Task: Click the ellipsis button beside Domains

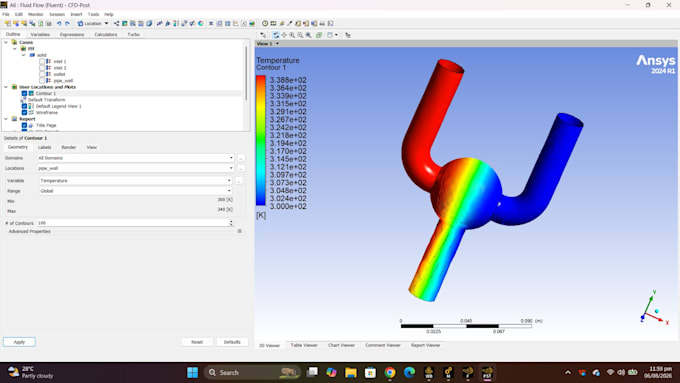Action: 241,158
